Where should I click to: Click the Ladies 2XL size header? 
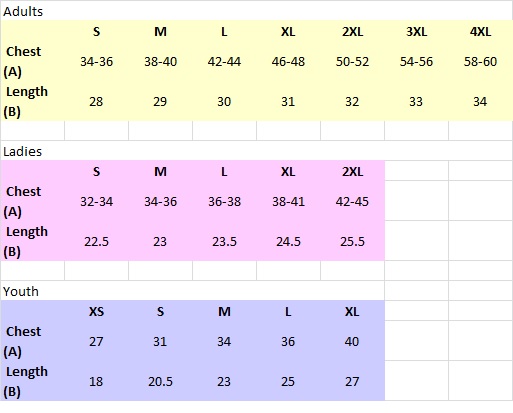point(352,172)
